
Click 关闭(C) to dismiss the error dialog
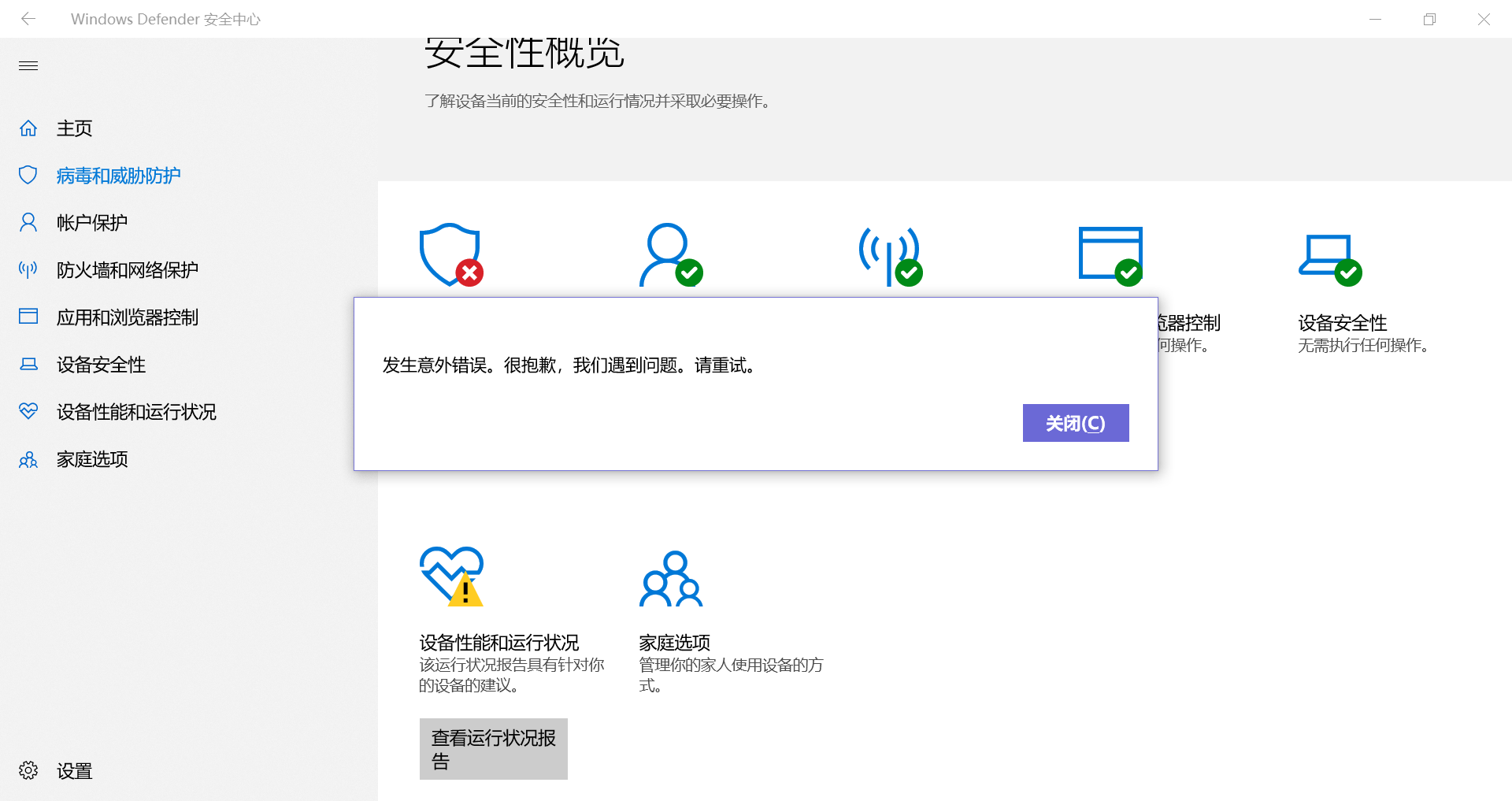click(1076, 423)
